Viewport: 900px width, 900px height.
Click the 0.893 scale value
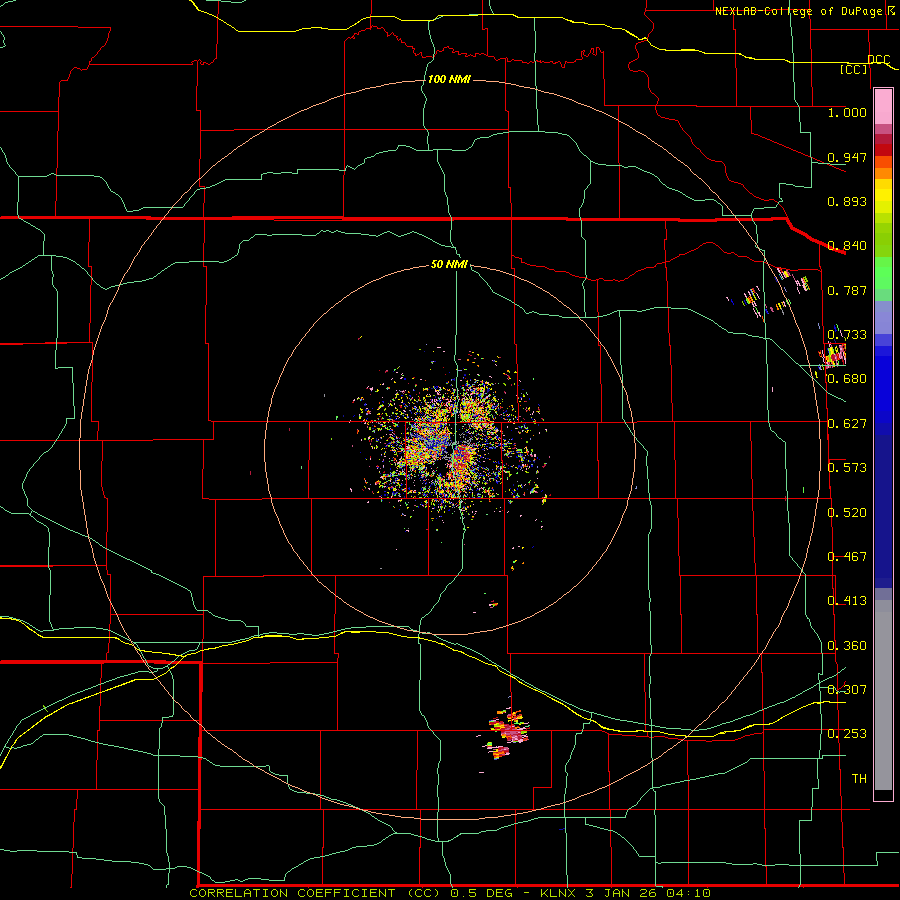click(847, 201)
